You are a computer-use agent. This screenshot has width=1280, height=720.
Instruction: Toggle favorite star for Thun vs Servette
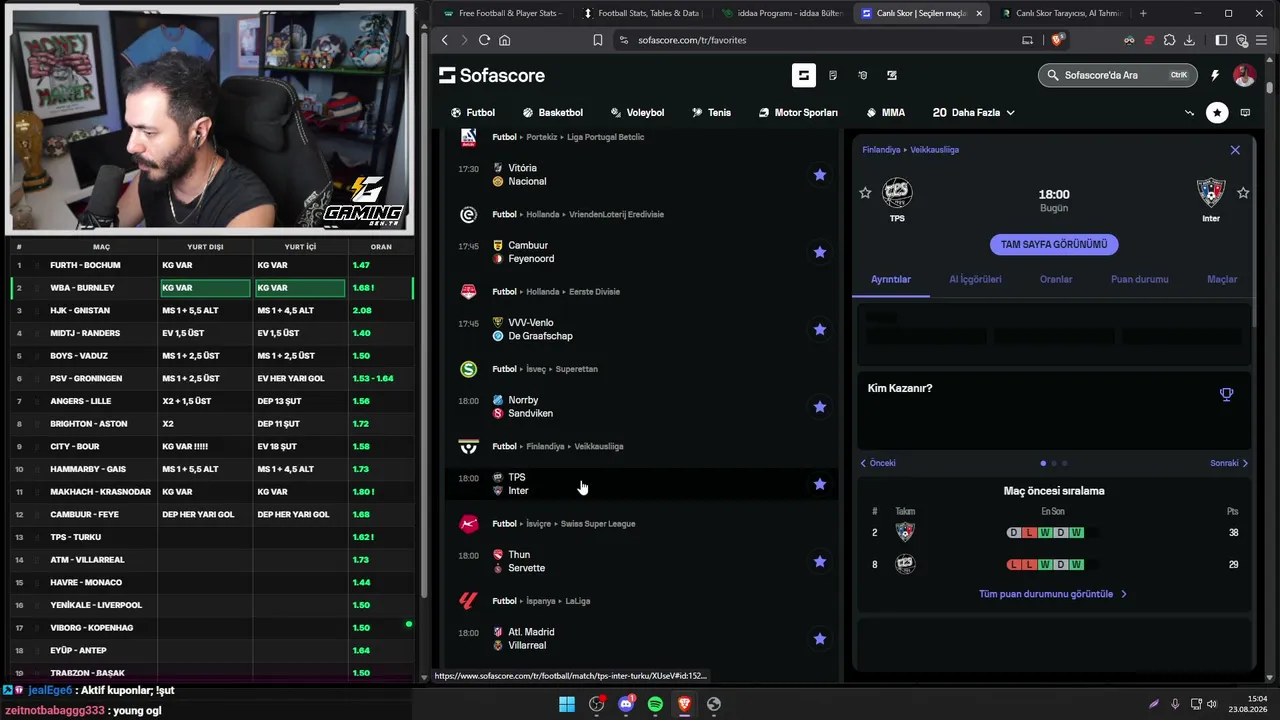click(x=820, y=561)
